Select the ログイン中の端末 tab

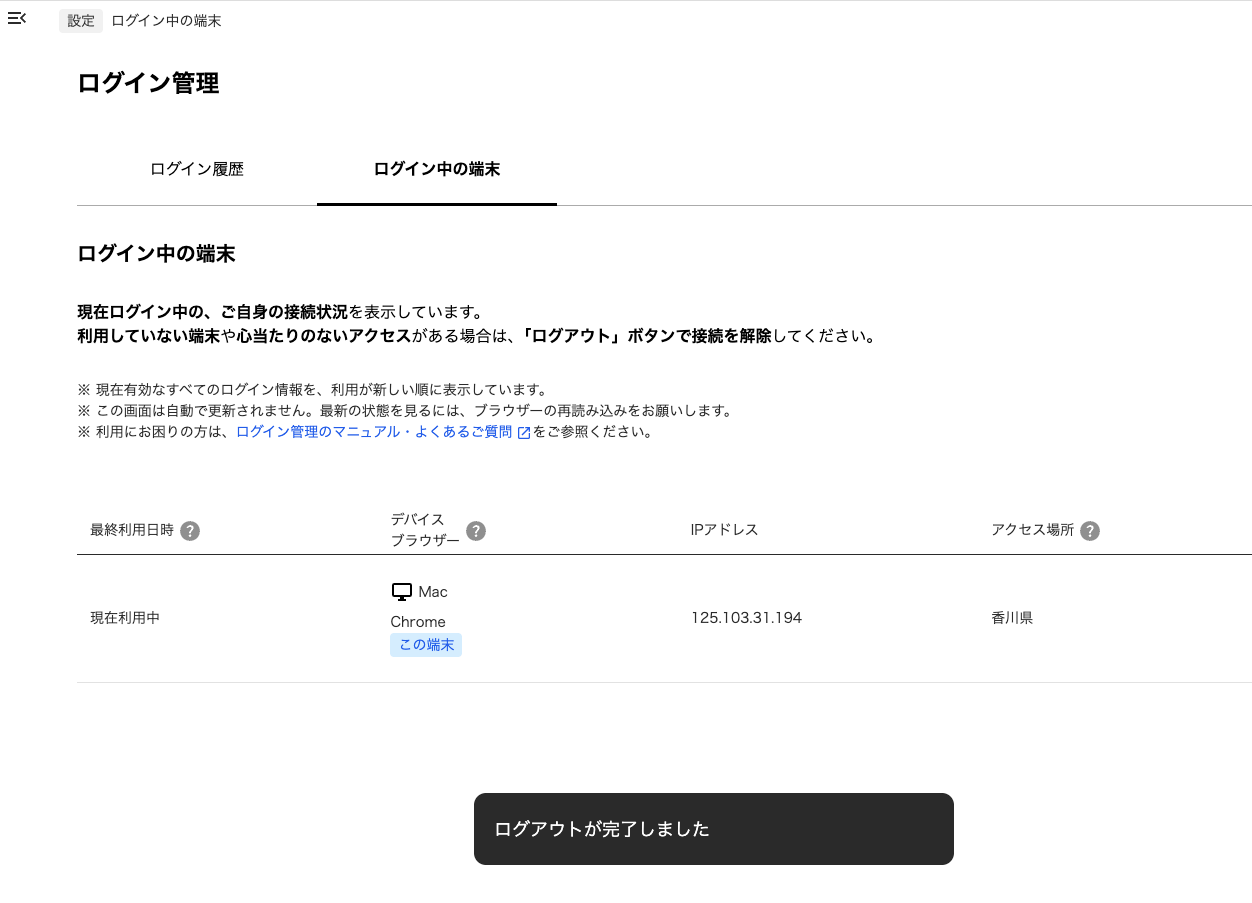click(x=437, y=169)
